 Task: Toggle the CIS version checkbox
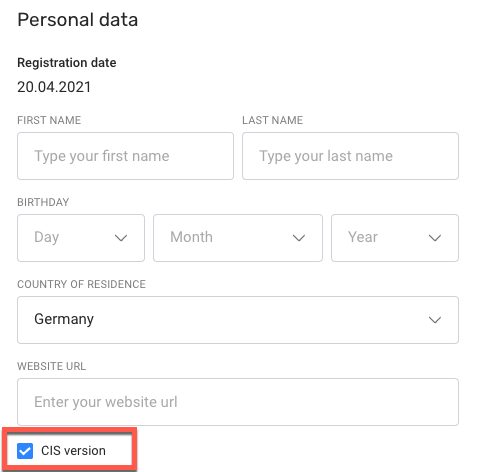pyautogui.click(x=25, y=451)
